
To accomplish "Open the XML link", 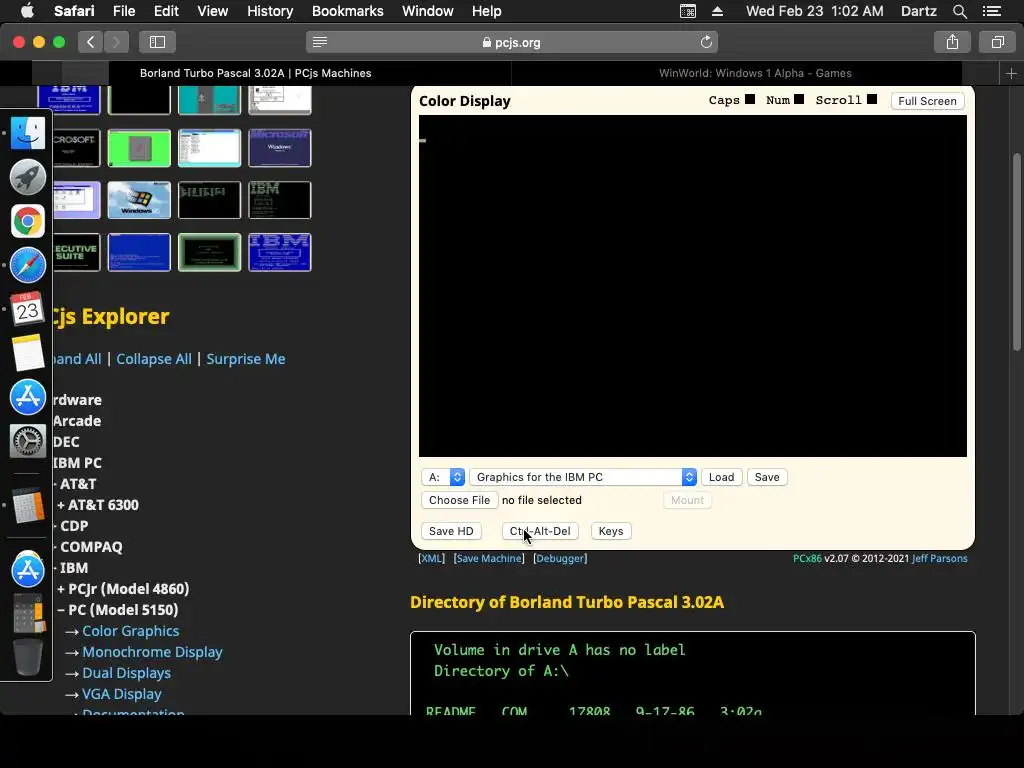I will coord(431,558).
